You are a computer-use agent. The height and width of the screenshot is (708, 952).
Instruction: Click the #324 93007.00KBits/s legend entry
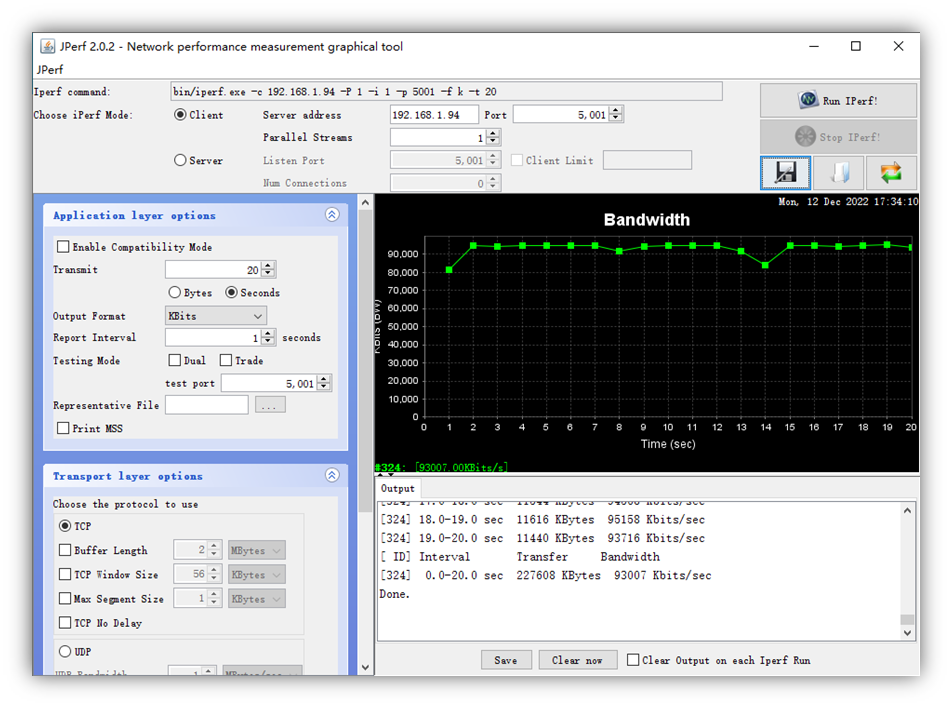tap(441, 467)
